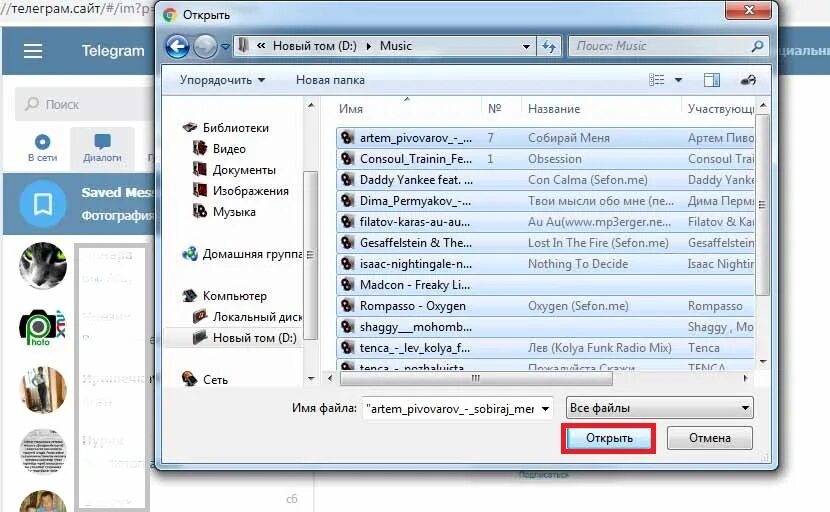
Task: Open the Все файлы file type dropdown
Action: pos(659,408)
